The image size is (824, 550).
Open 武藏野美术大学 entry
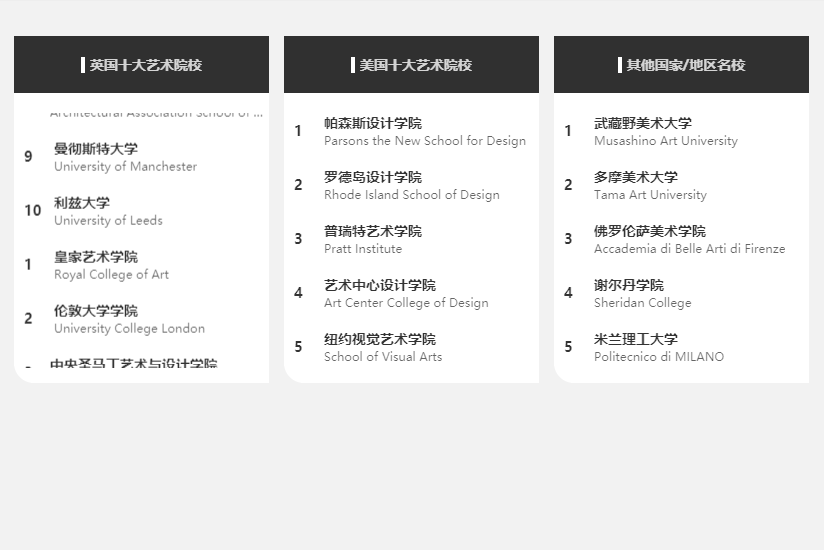click(643, 123)
